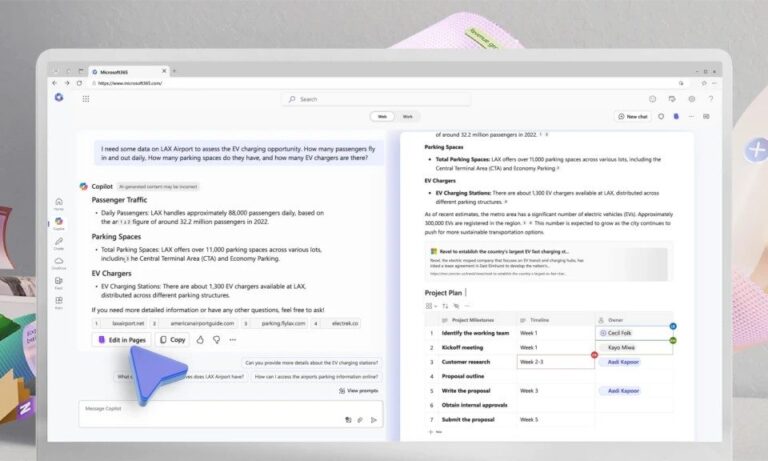This screenshot has width=768, height=461.
Task: Click the Search field at top
Action: coord(376,99)
